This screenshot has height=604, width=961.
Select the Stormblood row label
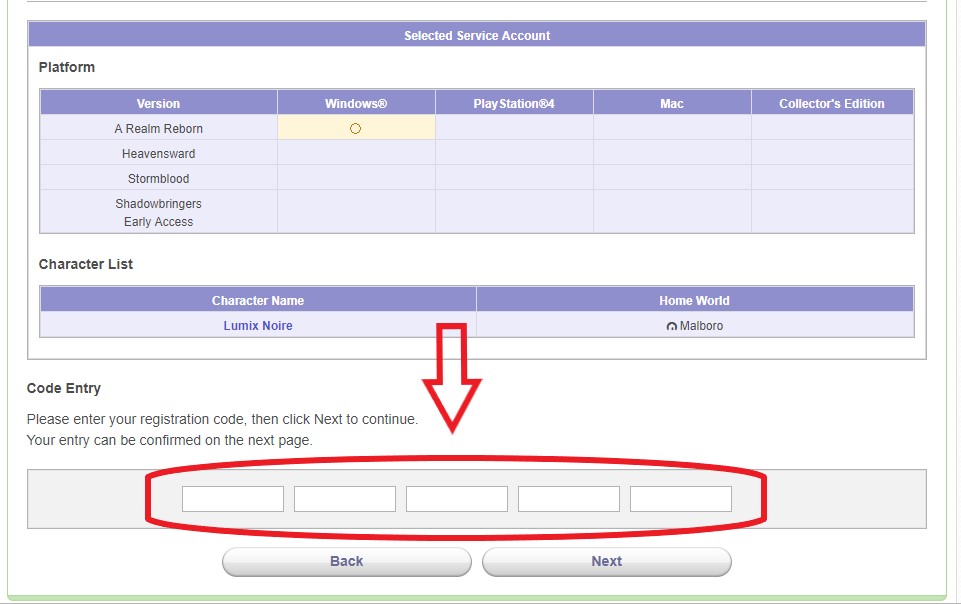(x=158, y=179)
